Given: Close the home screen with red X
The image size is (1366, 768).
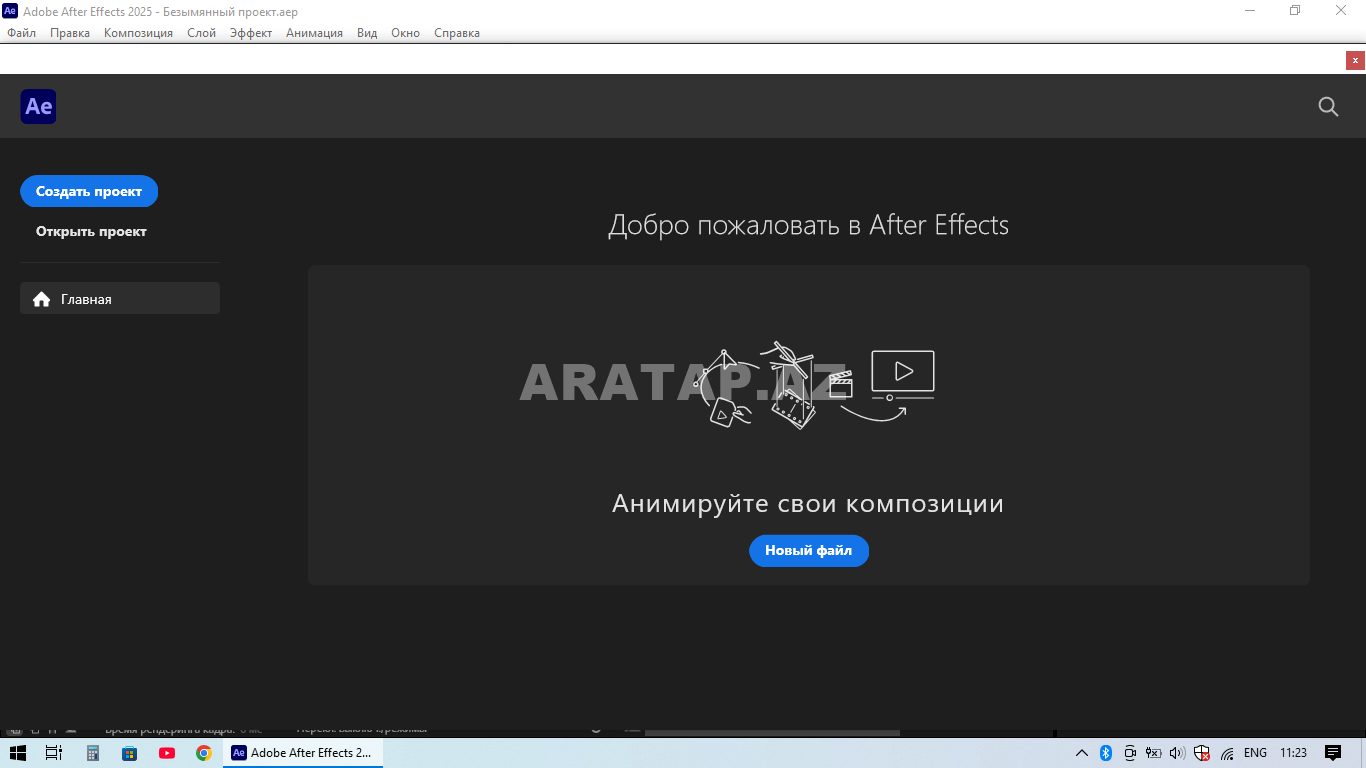Looking at the screenshot, I should point(1355,60).
